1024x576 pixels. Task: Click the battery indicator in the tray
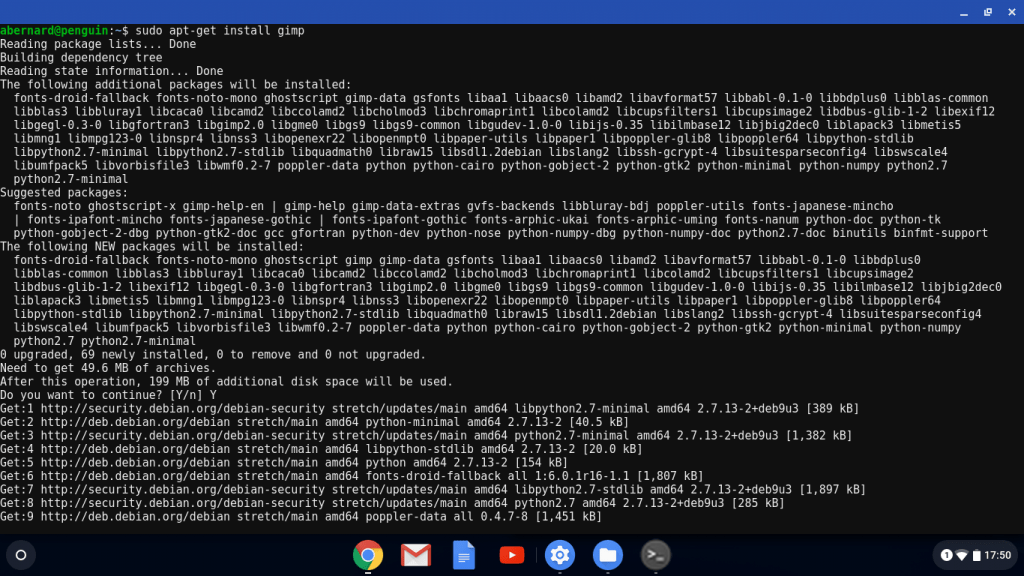tap(977, 555)
